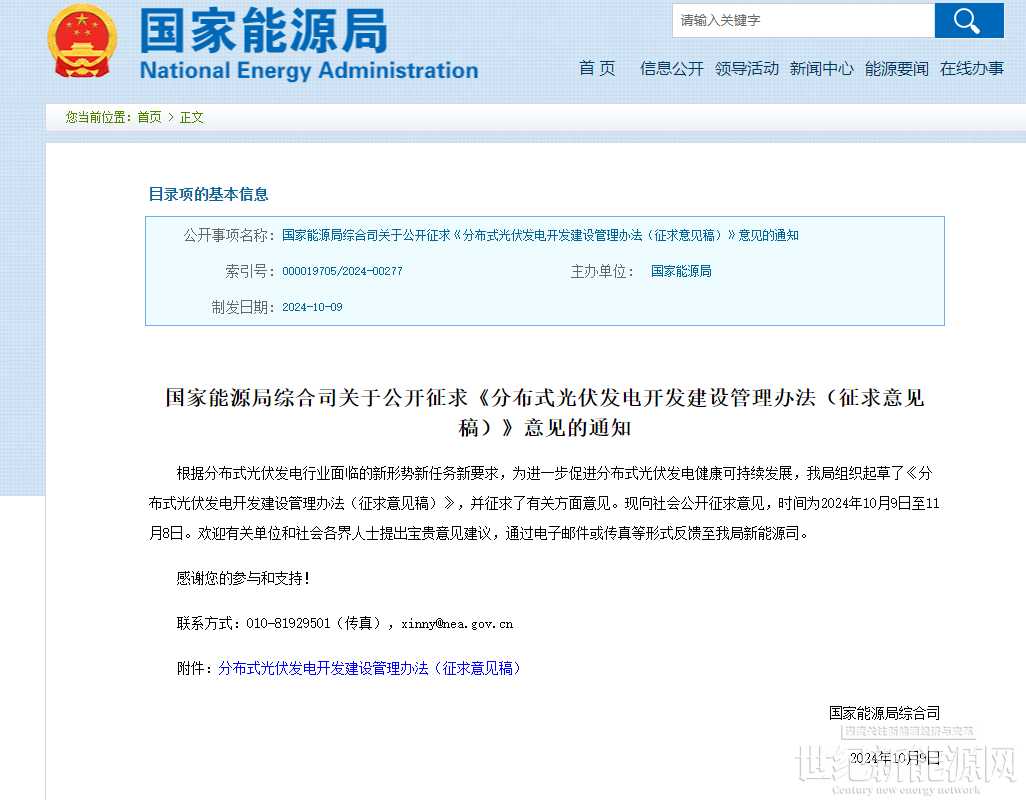The width and height of the screenshot is (1026, 800).
Task: Click the article main headline
Action: click(544, 412)
